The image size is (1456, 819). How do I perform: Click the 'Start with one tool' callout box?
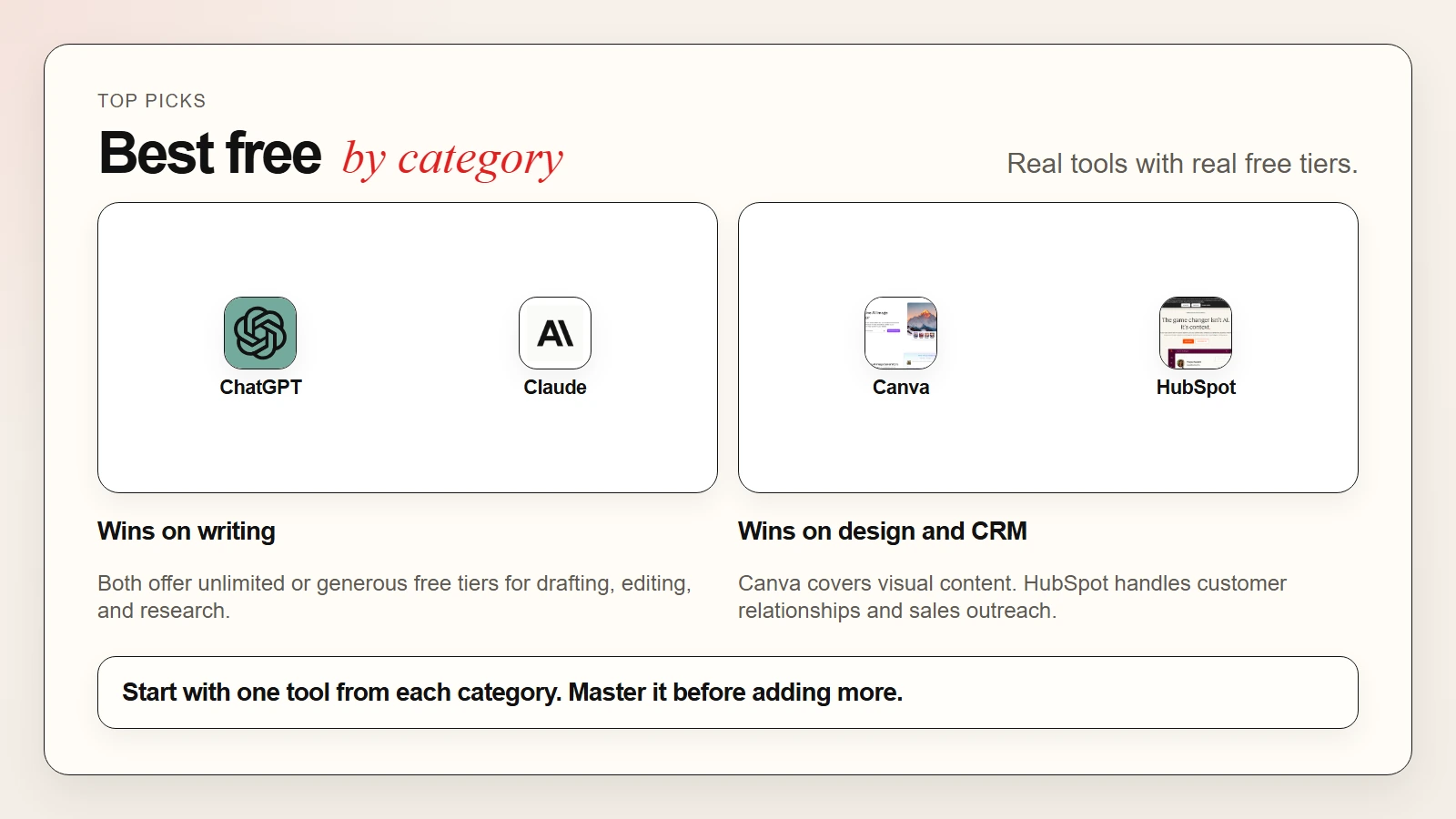[x=728, y=693]
